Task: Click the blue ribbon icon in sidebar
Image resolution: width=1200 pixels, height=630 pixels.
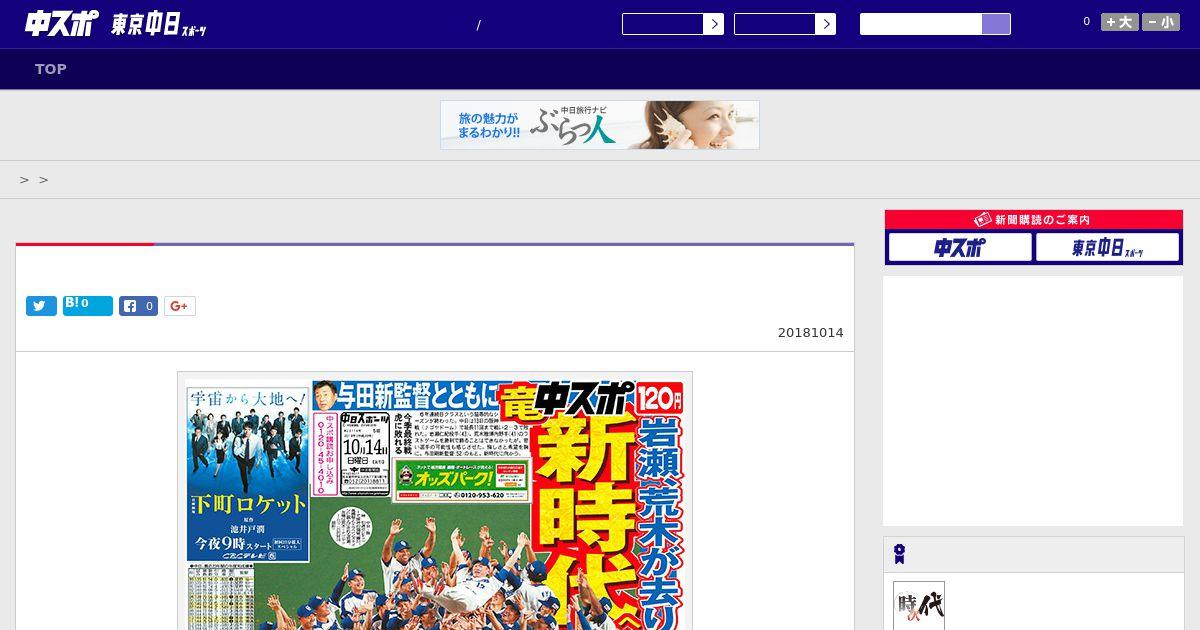Action: pos(900,554)
